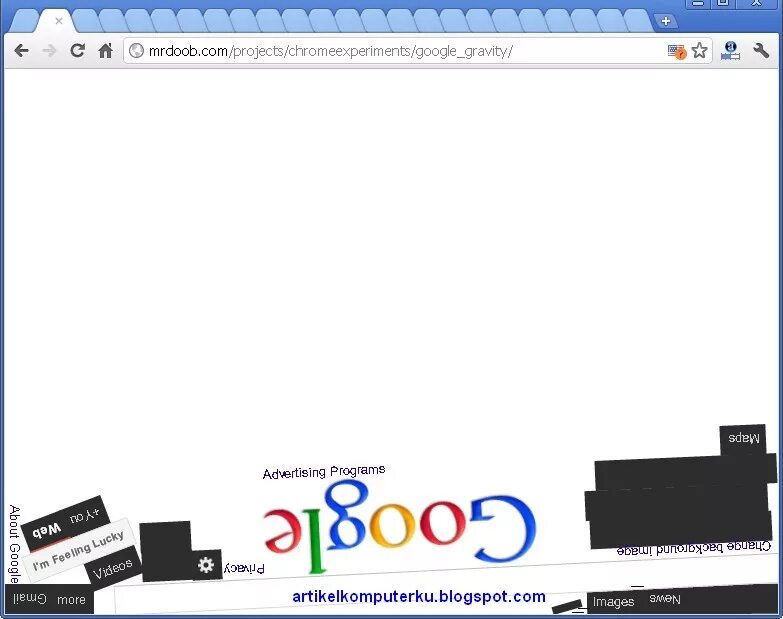Switch to the first inactive browser tab
The width and height of the screenshot is (783, 619).
click(x=23, y=21)
